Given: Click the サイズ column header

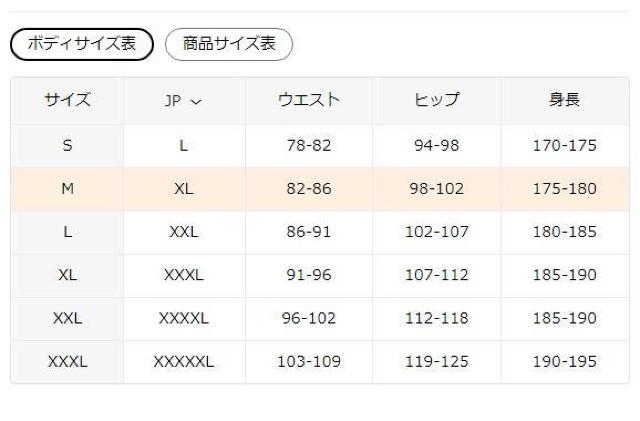Looking at the screenshot, I should [67, 100].
